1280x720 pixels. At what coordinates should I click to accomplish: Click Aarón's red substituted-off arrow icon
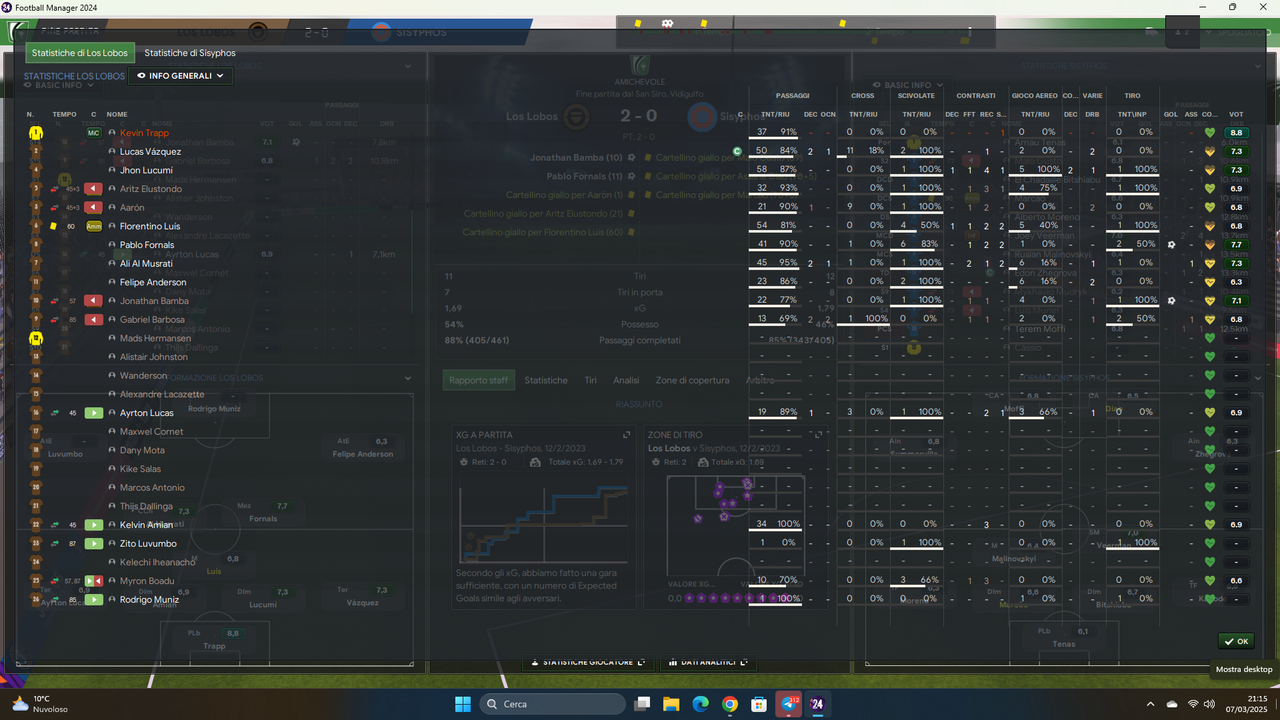pyautogui.click(x=94, y=208)
